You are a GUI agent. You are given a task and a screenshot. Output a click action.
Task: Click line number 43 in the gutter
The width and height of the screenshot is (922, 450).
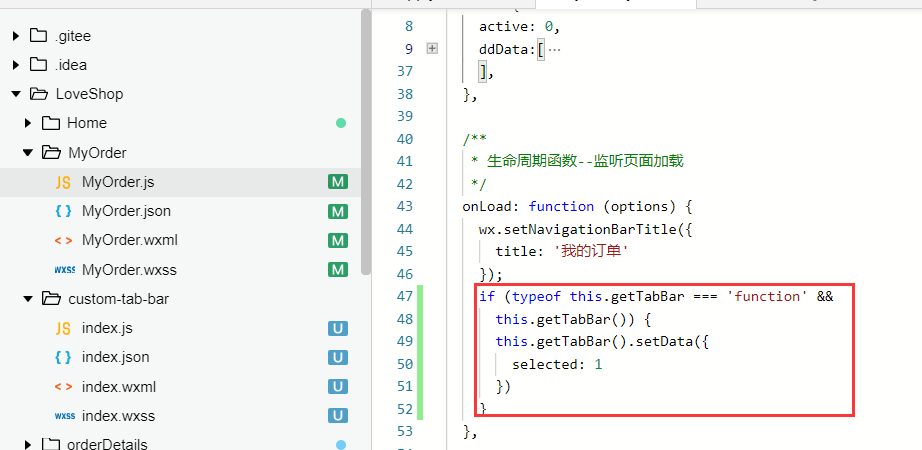[405, 206]
